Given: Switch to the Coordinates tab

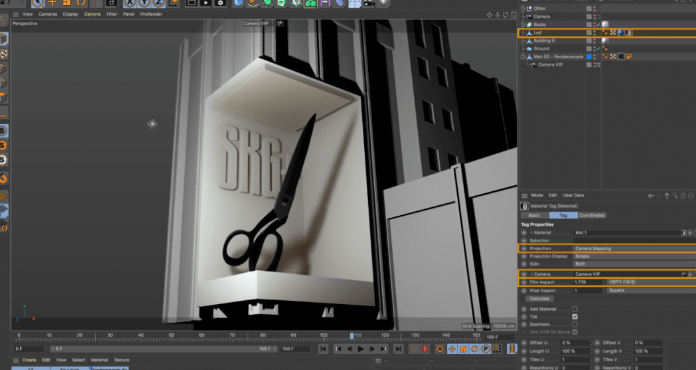Looking at the screenshot, I should click(592, 215).
